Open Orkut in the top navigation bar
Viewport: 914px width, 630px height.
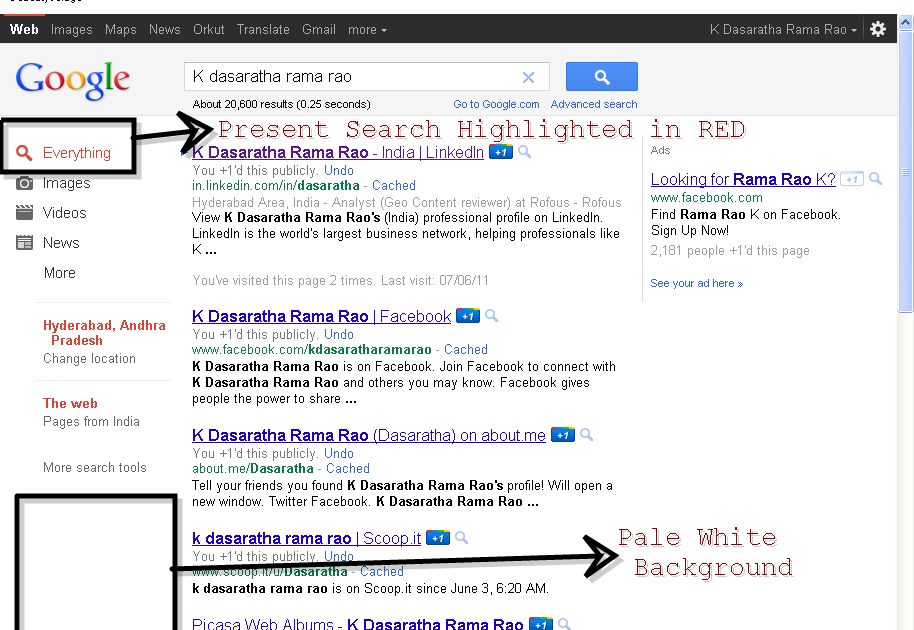209,30
